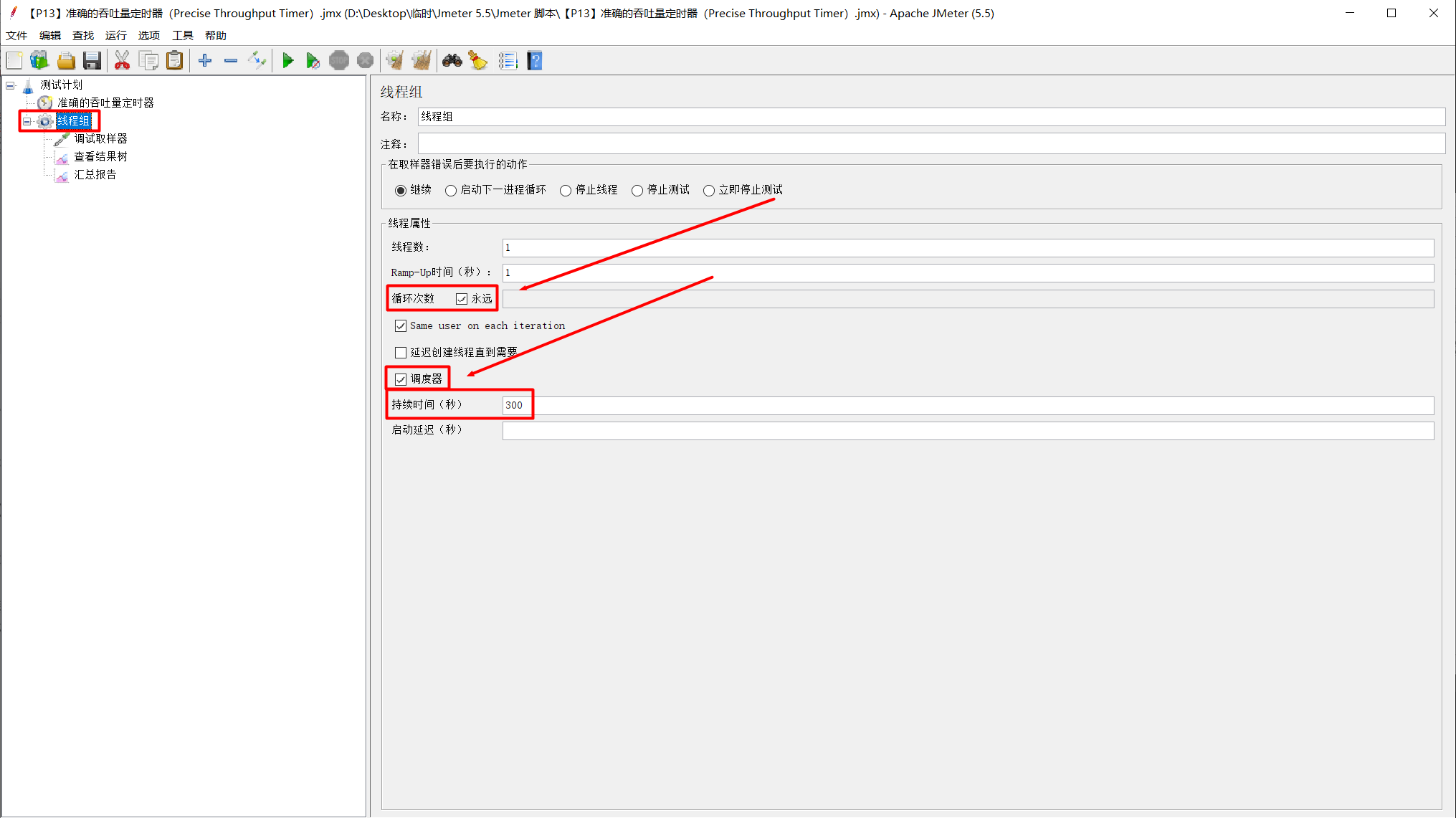Click the 启动延迟 startup delay field

tap(968, 431)
